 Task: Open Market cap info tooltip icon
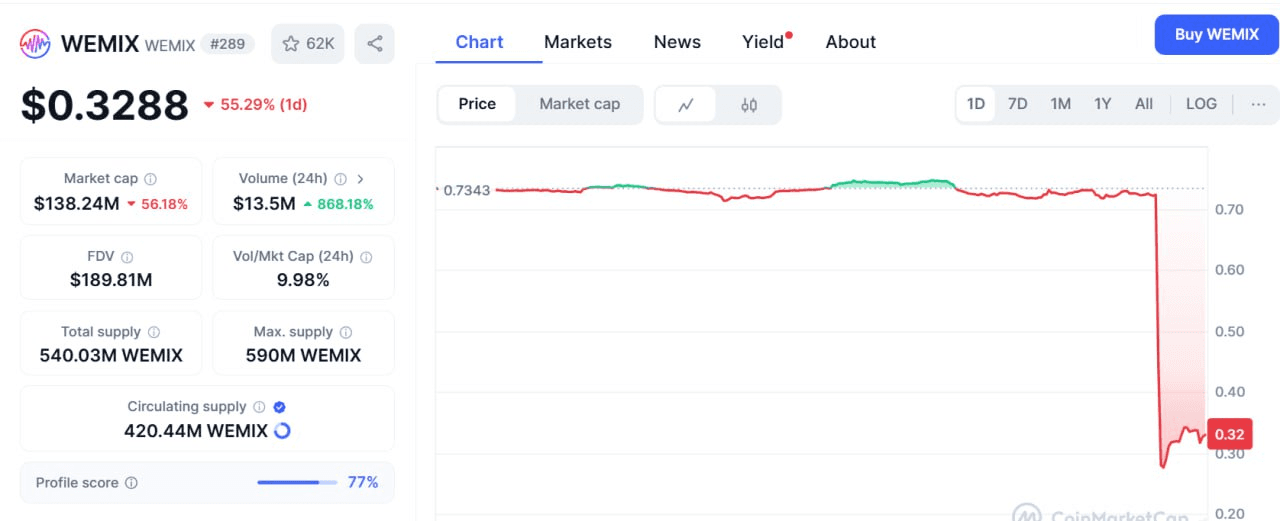[x=151, y=179]
